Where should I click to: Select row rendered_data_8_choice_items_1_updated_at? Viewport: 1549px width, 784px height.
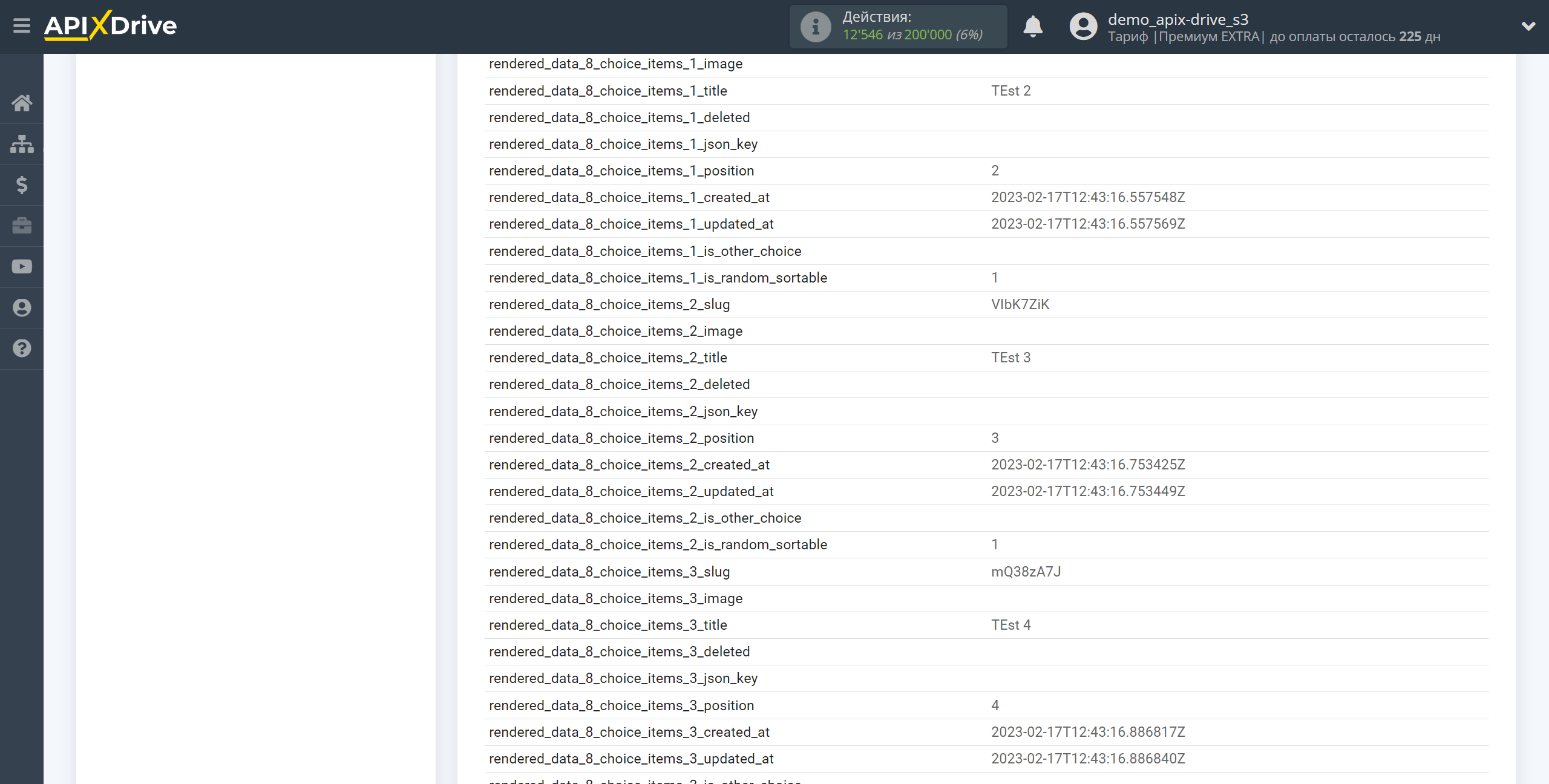[986, 224]
